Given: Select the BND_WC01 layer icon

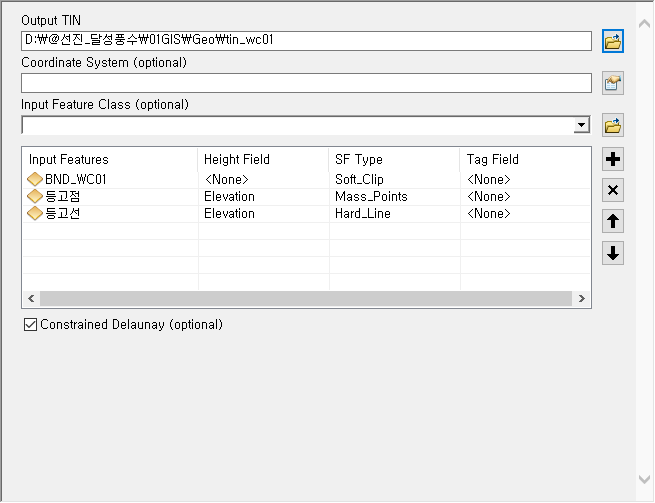Looking at the screenshot, I should coord(35,179).
